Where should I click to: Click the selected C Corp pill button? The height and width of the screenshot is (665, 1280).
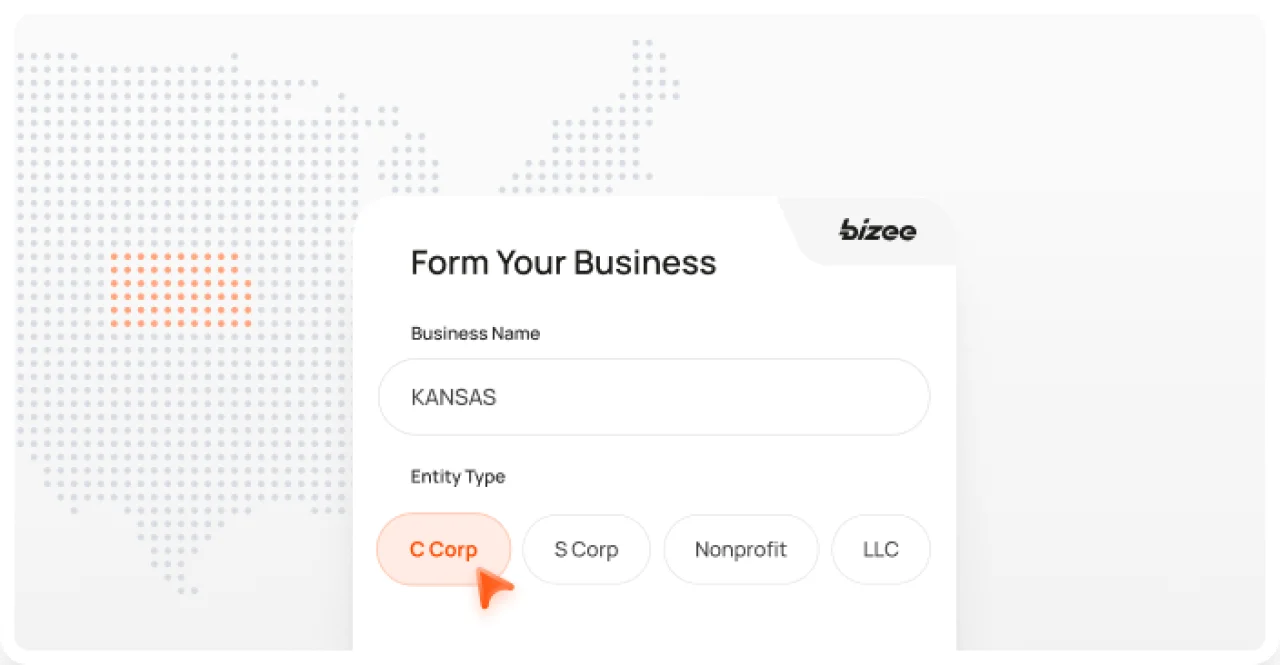443,549
